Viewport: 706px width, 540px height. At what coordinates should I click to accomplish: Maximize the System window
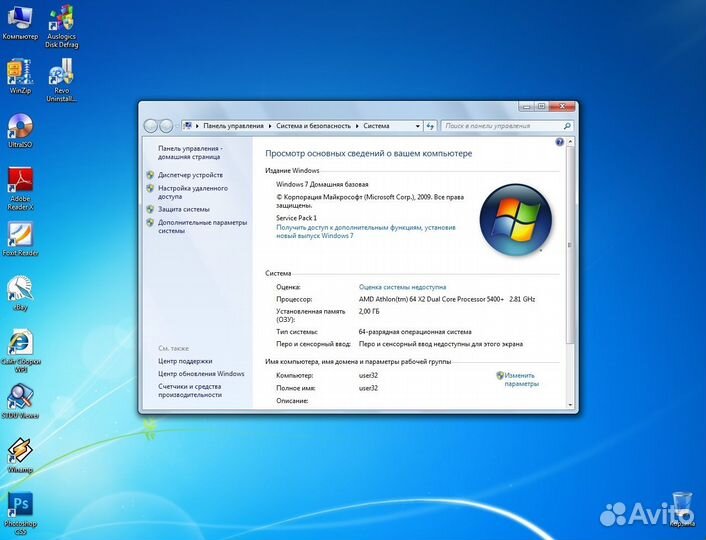coord(541,107)
